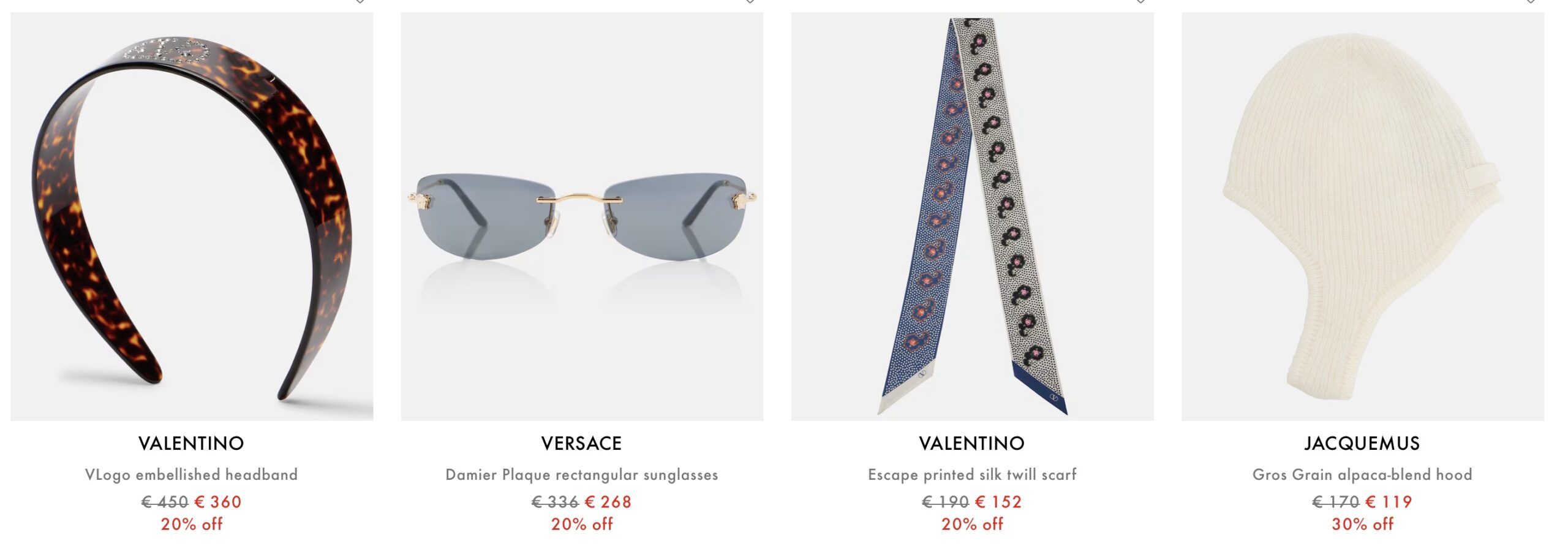The width and height of the screenshot is (1568, 546).
Task: Open the tortoiseshell headband product image
Action: click(192, 216)
